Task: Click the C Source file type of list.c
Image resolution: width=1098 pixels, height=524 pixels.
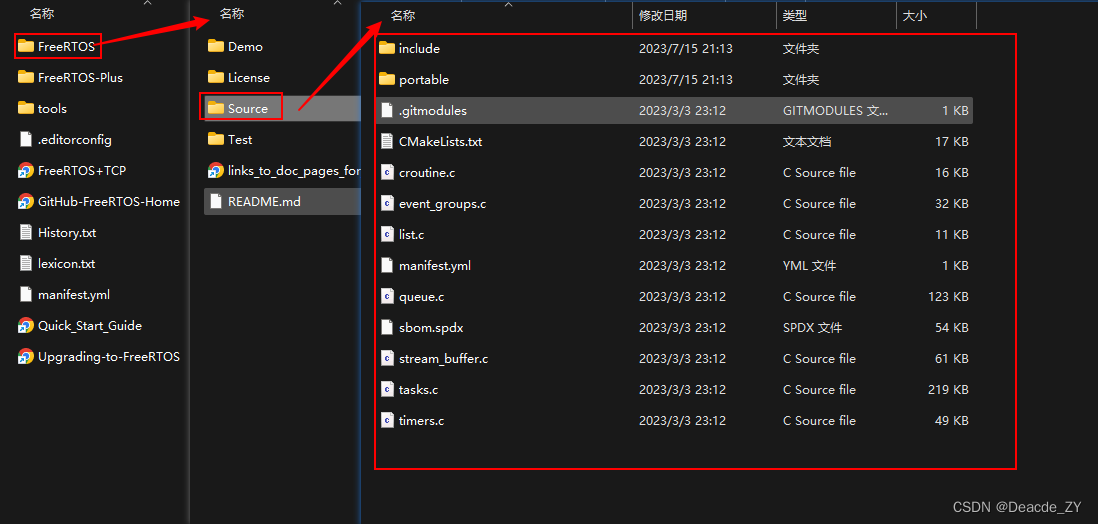Action: (819, 235)
